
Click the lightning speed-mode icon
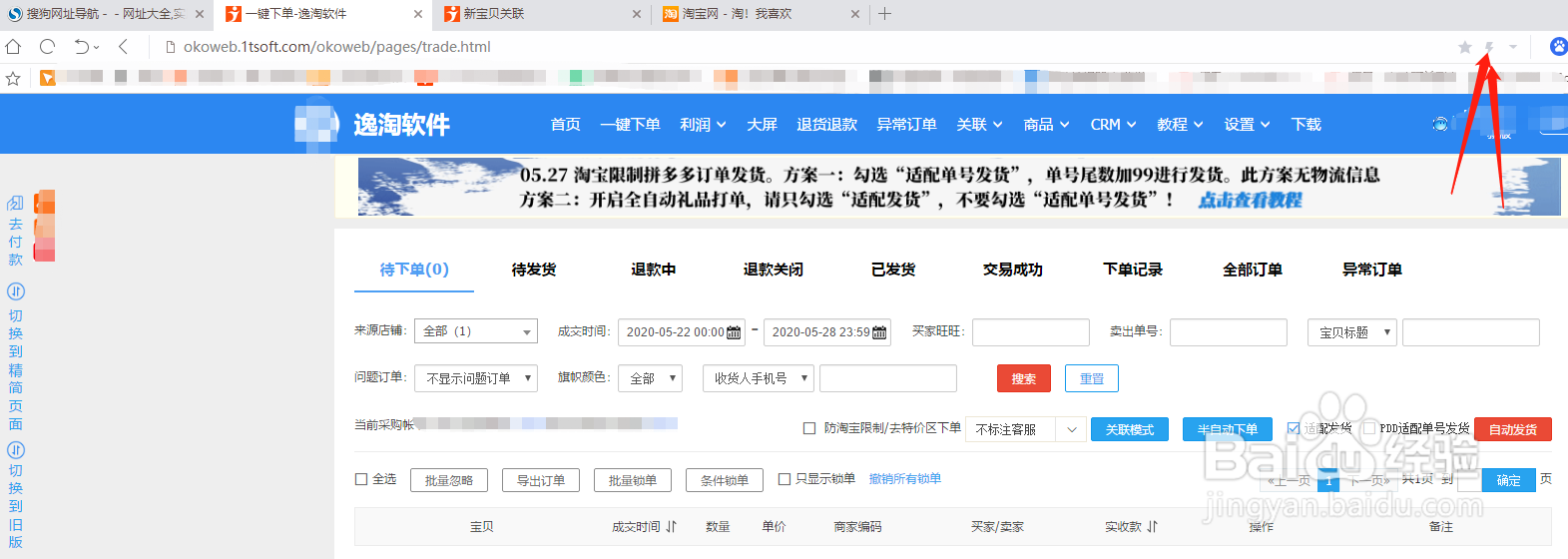1489,47
